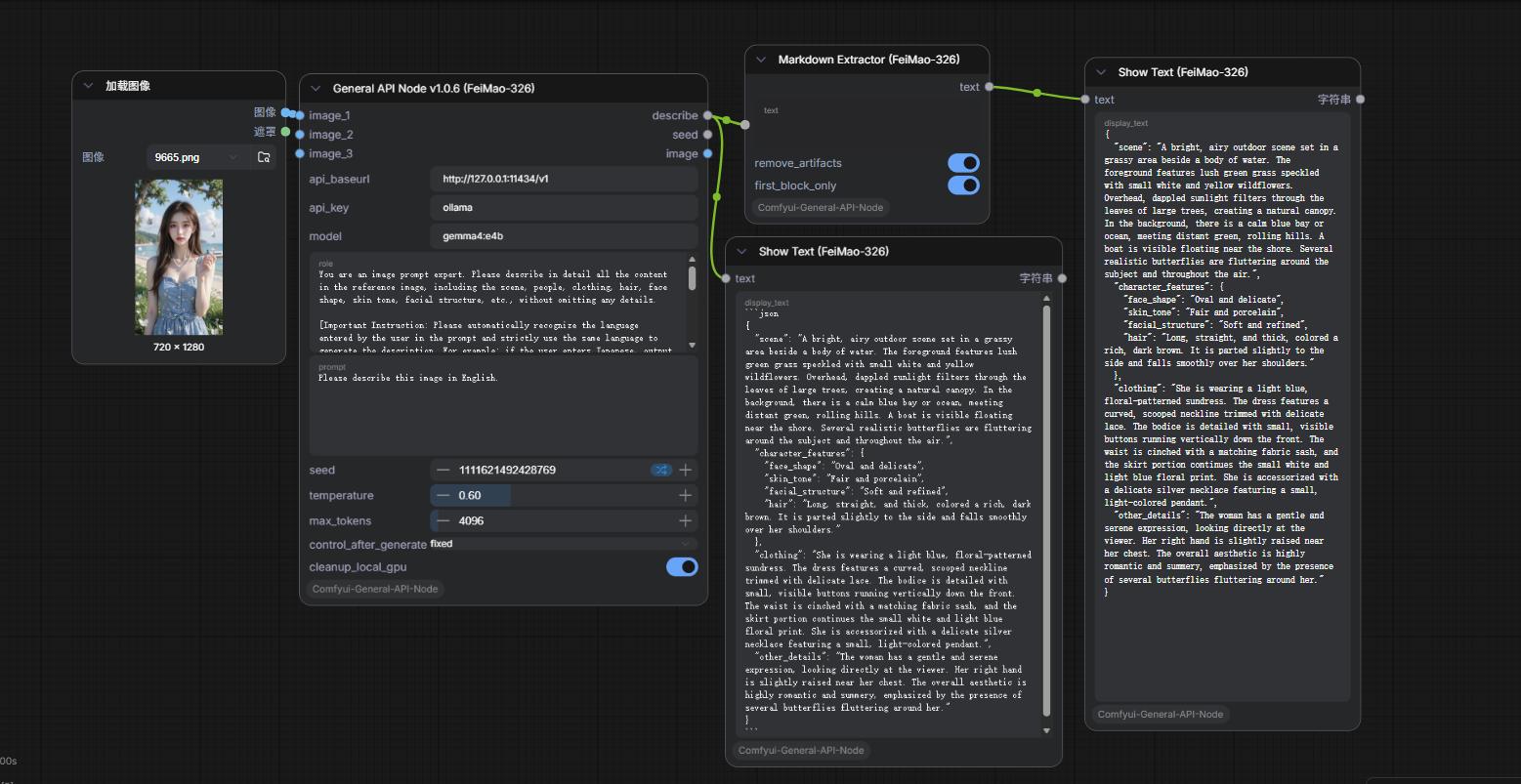Increase max_tokens with its plus icon
The image size is (1521, 784).
point(686,520)
